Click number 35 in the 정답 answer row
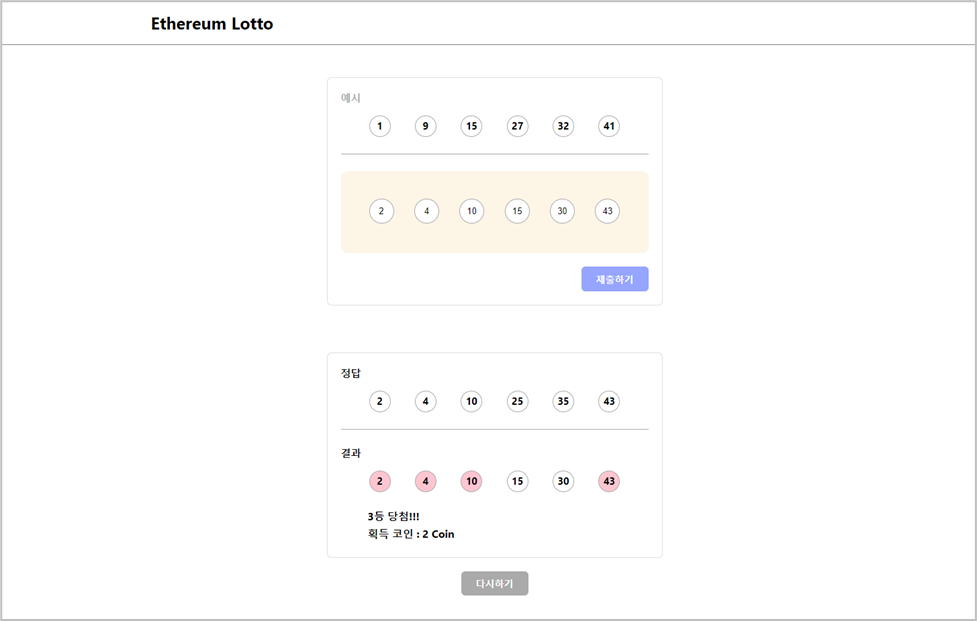The width and height of the screenshot is (977, 621). pyautogui.click(x=563, y=401)
